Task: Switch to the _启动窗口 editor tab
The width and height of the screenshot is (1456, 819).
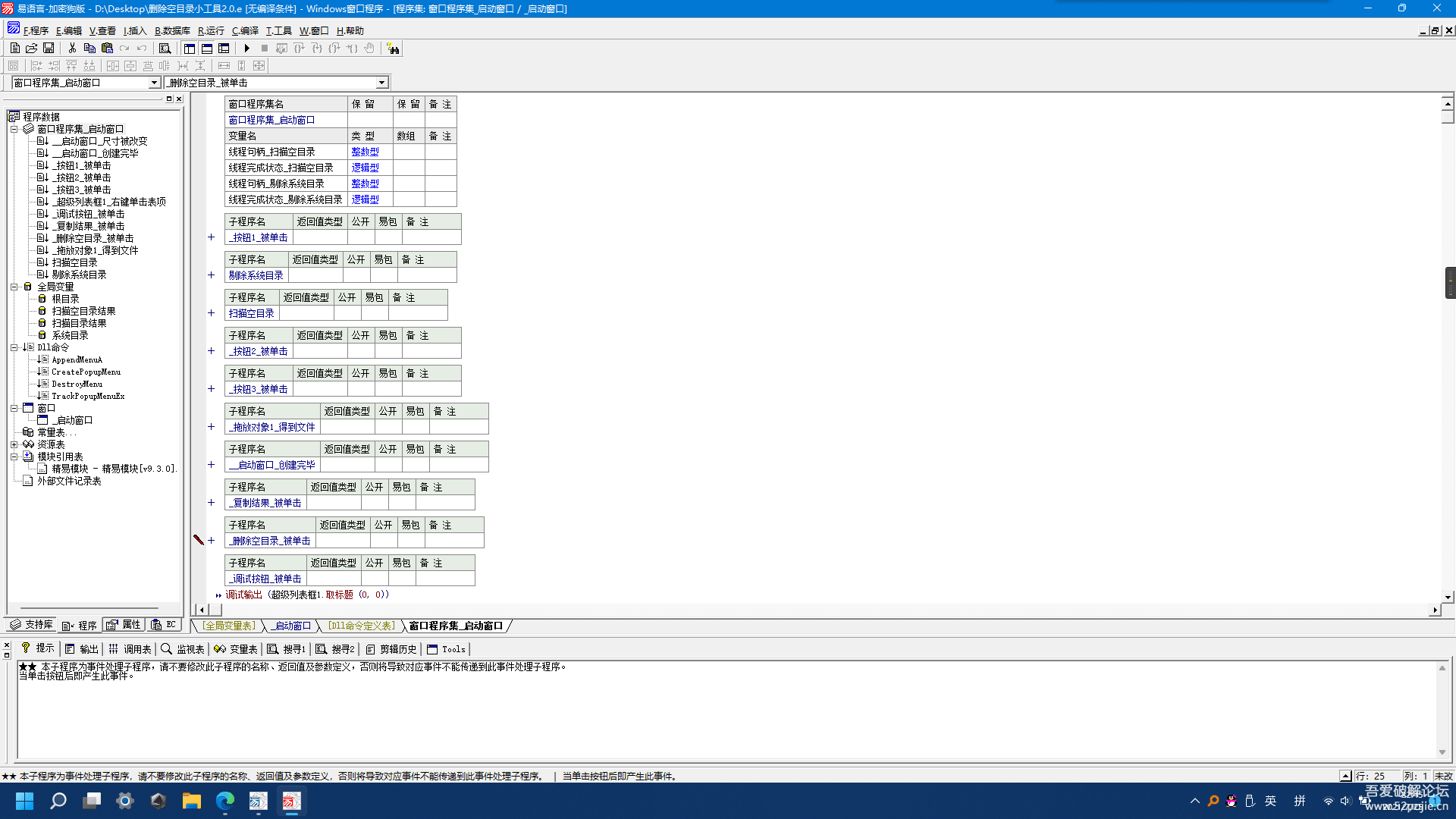Action: click(x=292, y=626)
